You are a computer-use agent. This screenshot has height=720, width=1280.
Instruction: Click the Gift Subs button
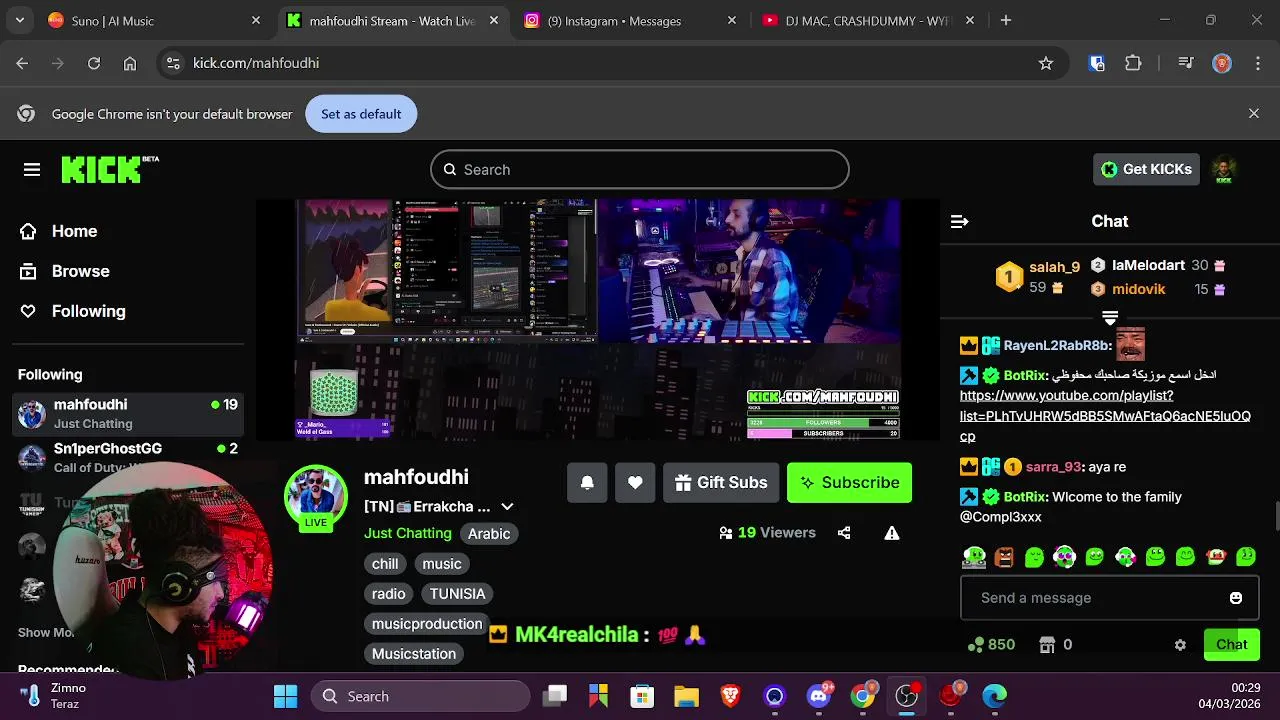click(721, 483)
